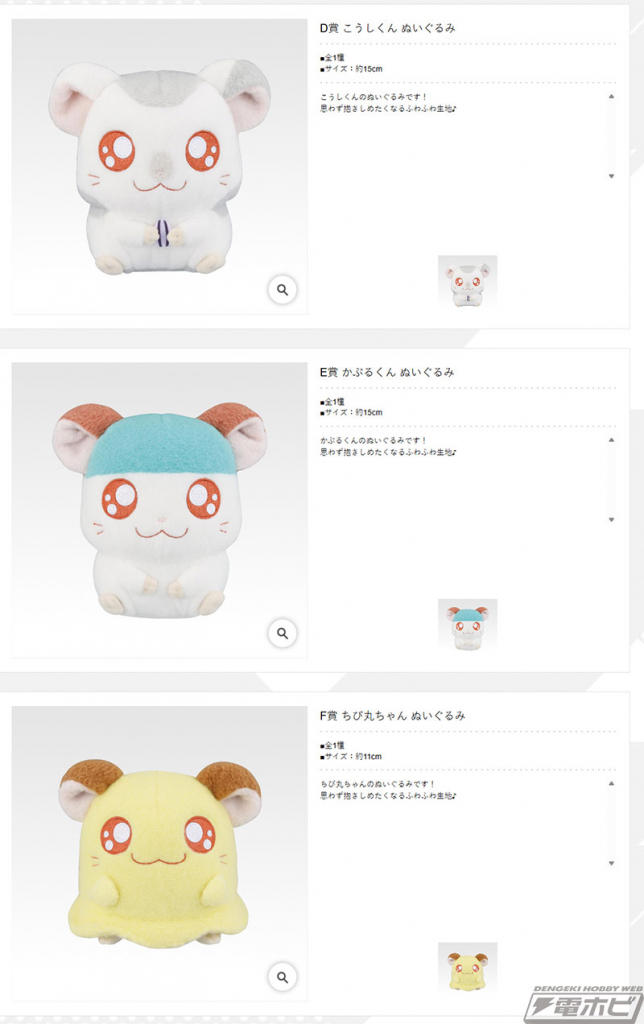Select the gray hamster thumbnail
644x1024 pixels.
click(x=467, y=282)
